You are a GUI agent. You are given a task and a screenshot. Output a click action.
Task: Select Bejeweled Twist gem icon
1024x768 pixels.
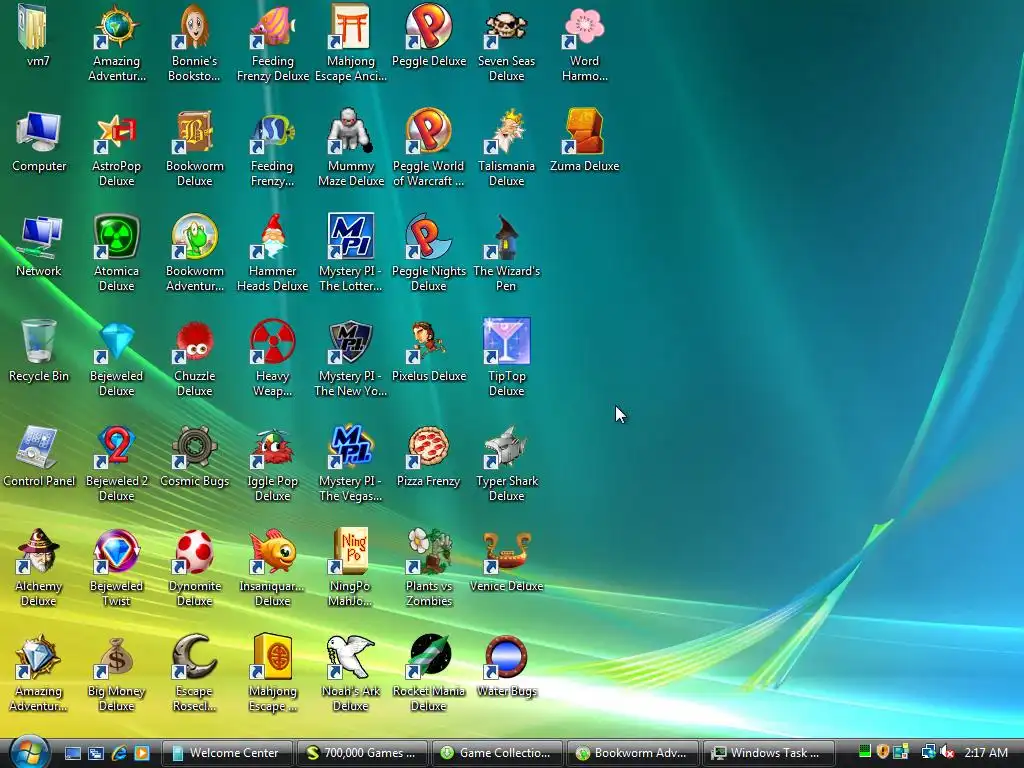[116, 552]
